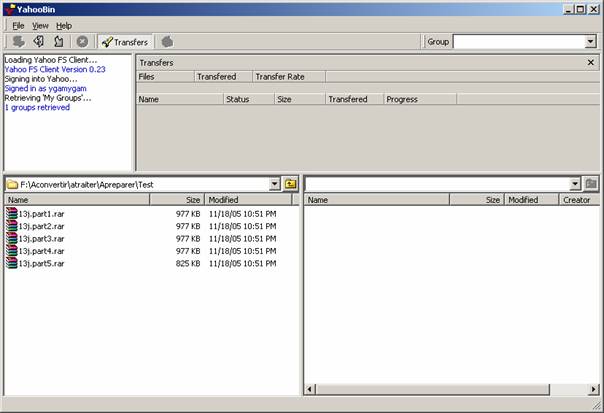
Task: Expand the Group dropdown arrow
Action: (590, 42)
